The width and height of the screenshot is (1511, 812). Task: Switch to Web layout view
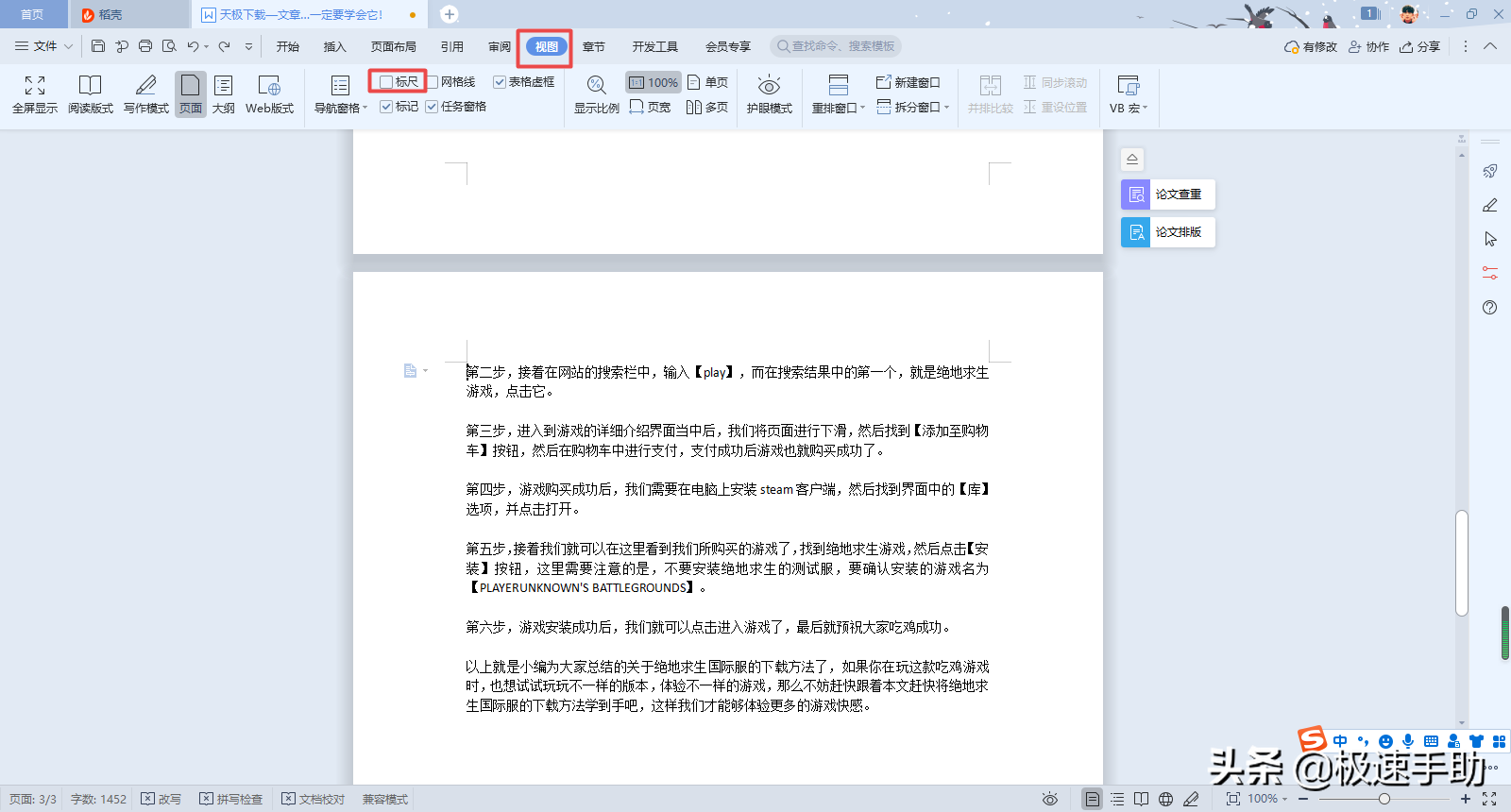pos(270,94)
